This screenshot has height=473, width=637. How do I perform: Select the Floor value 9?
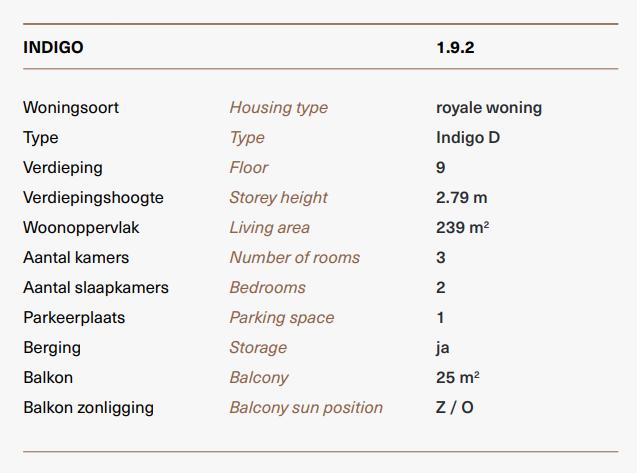pyautogui.click(x=441, y=168)
